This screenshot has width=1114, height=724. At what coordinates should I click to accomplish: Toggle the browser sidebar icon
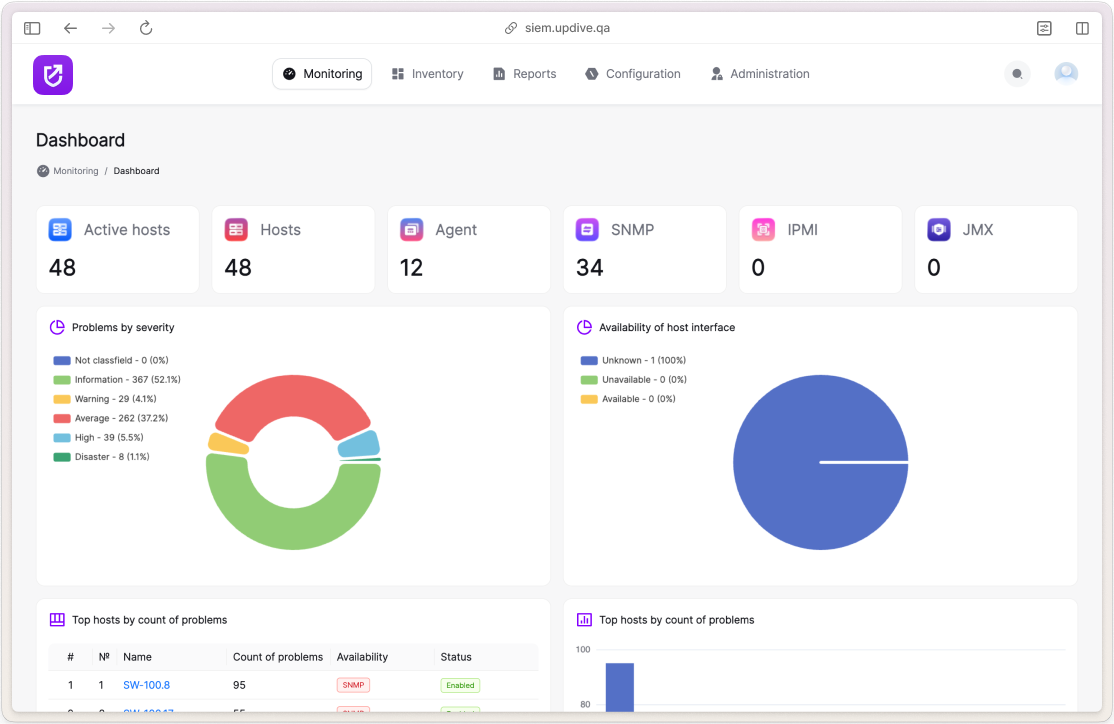pyautogui.click(x=32, y=28)
